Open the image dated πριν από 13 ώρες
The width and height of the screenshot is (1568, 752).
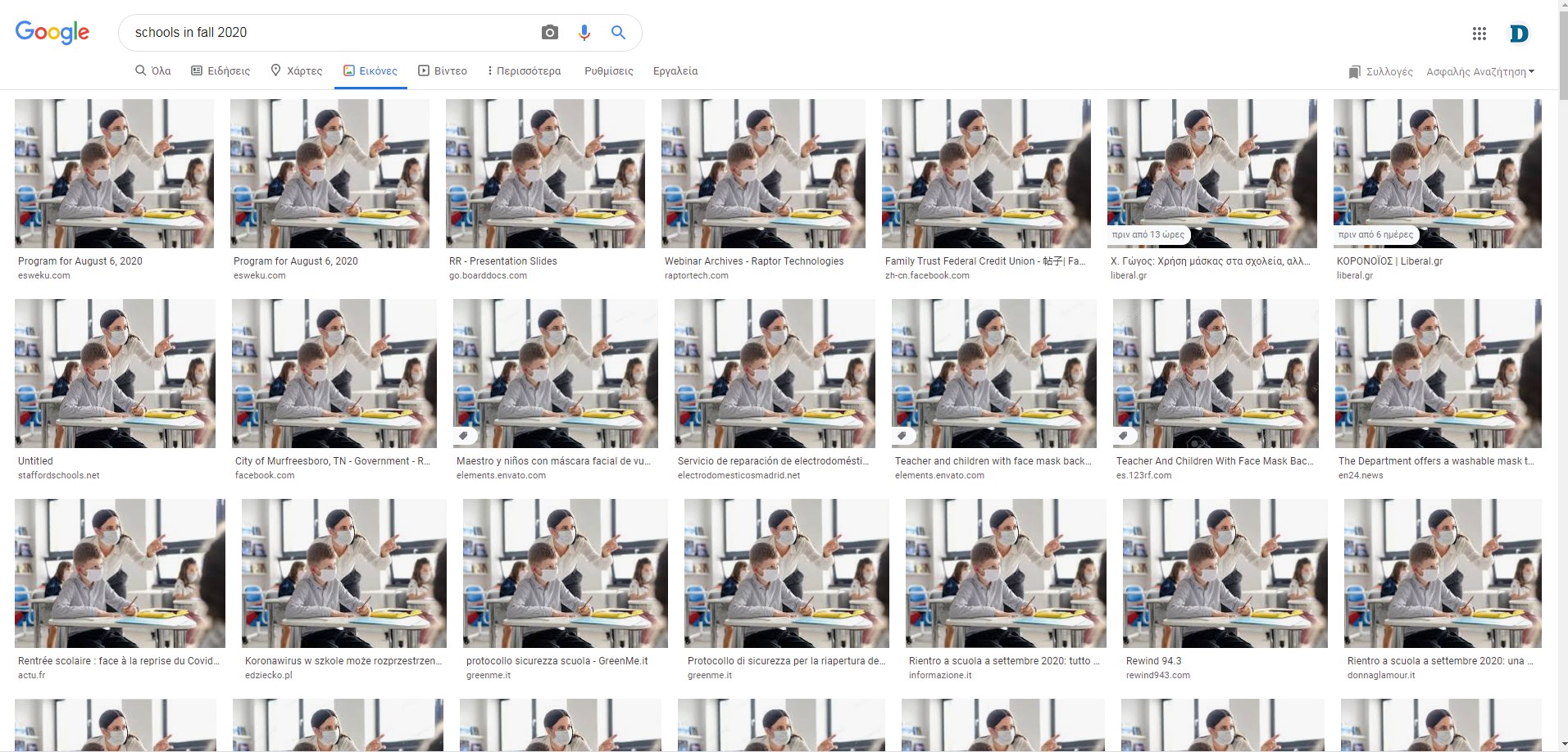pyautogui.click(x=1212, y=174)
